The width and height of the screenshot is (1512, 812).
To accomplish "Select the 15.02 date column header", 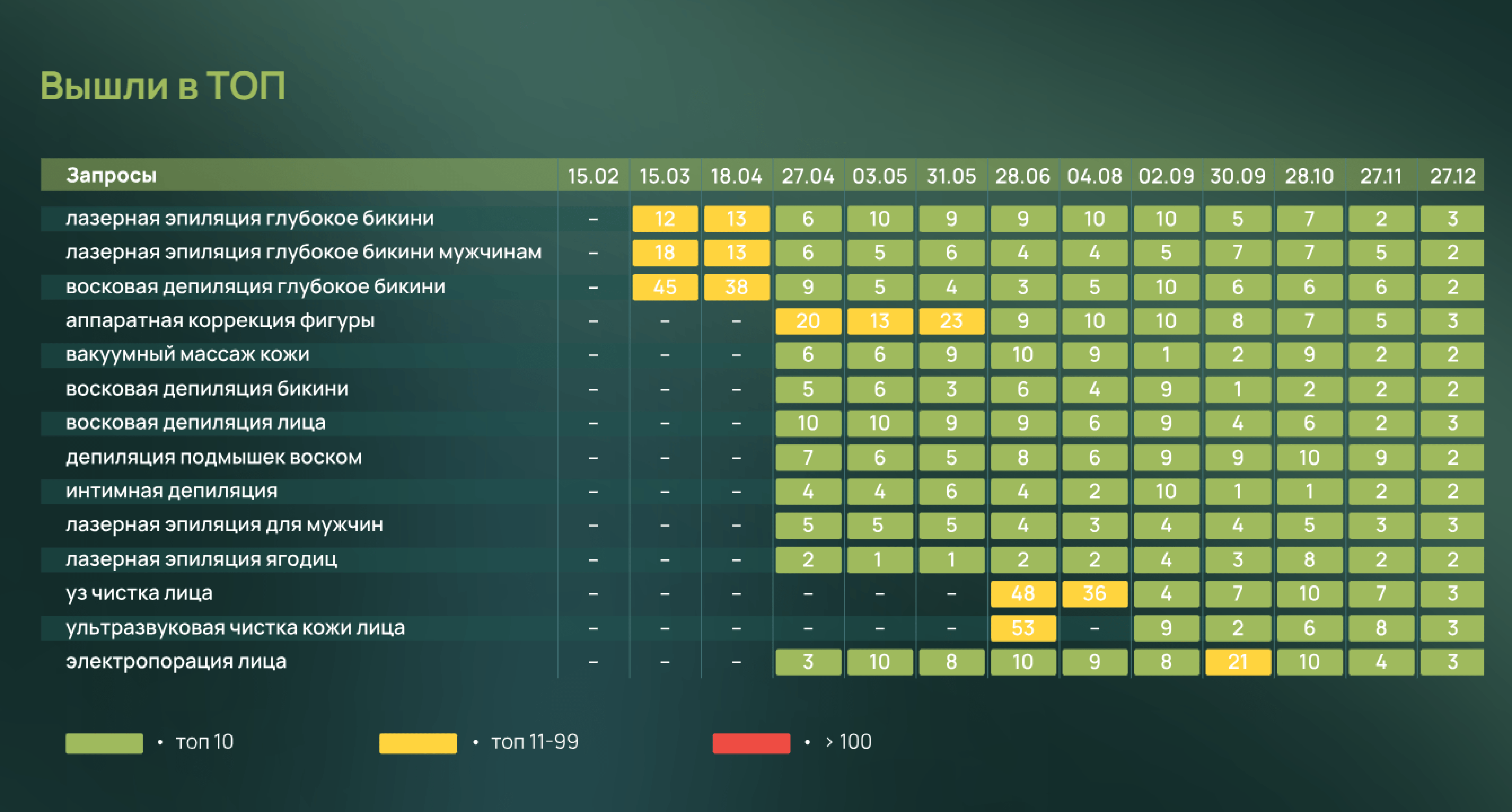I will tap(593, 175).
